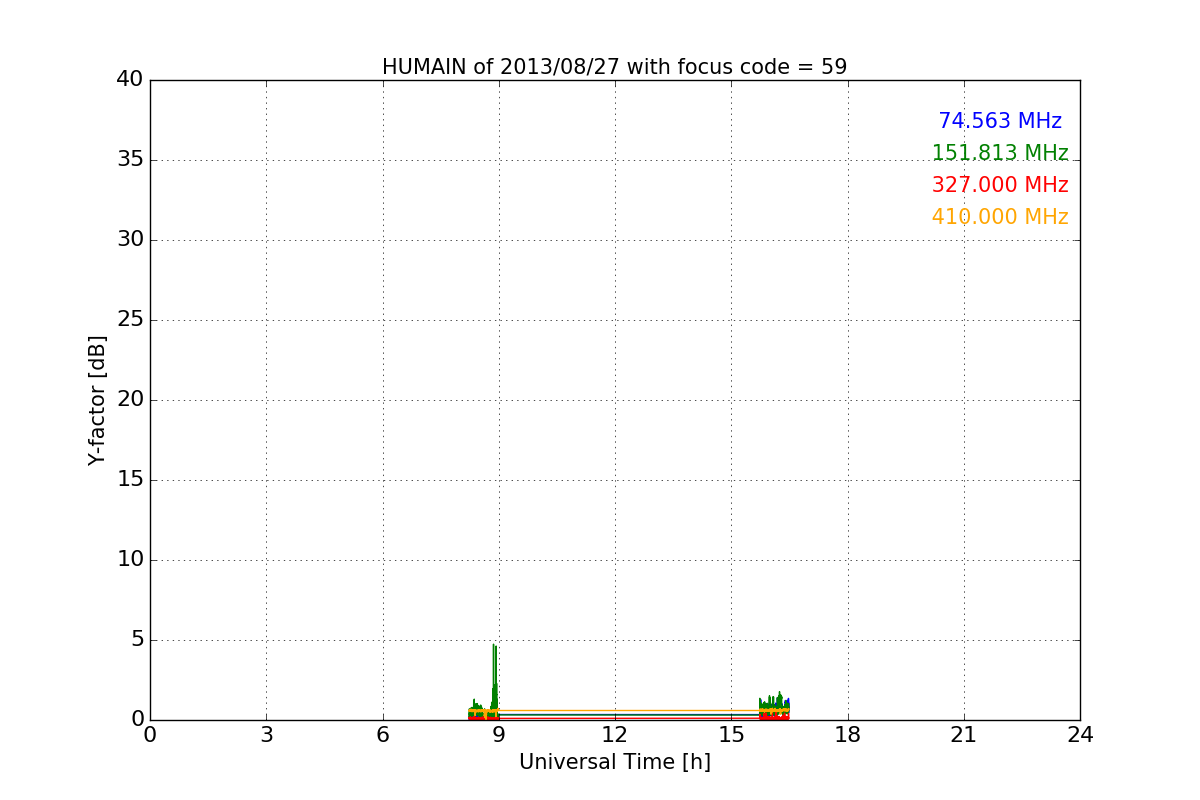Click x-axis tick label '21'
The width and height of the screenshot is (1200, 800).
pyautogui.click(x=964, y=735)
